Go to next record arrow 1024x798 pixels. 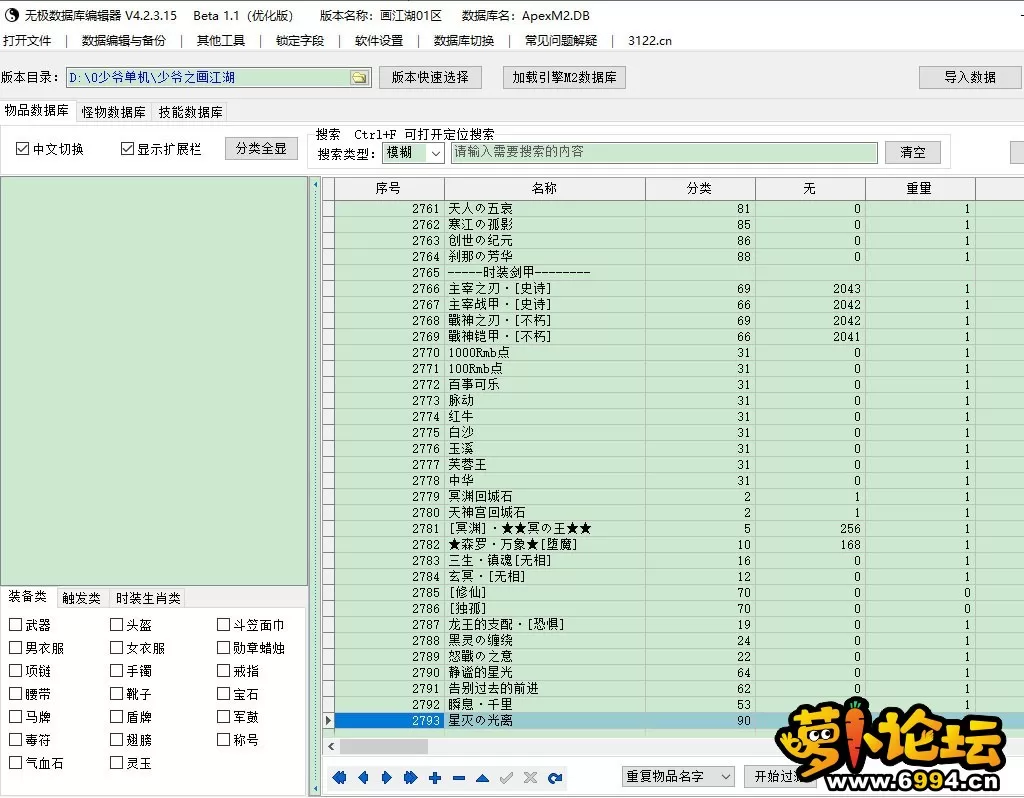(387, 778)
